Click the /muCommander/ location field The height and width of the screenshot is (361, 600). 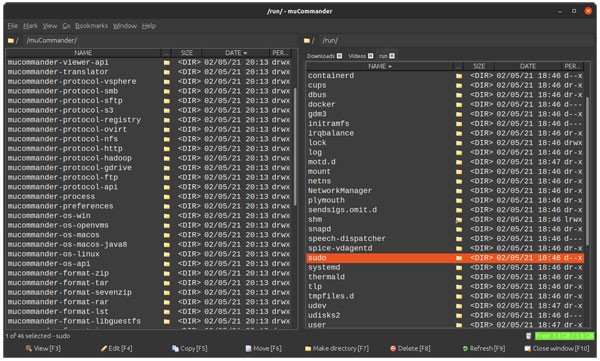coord(159,40)
